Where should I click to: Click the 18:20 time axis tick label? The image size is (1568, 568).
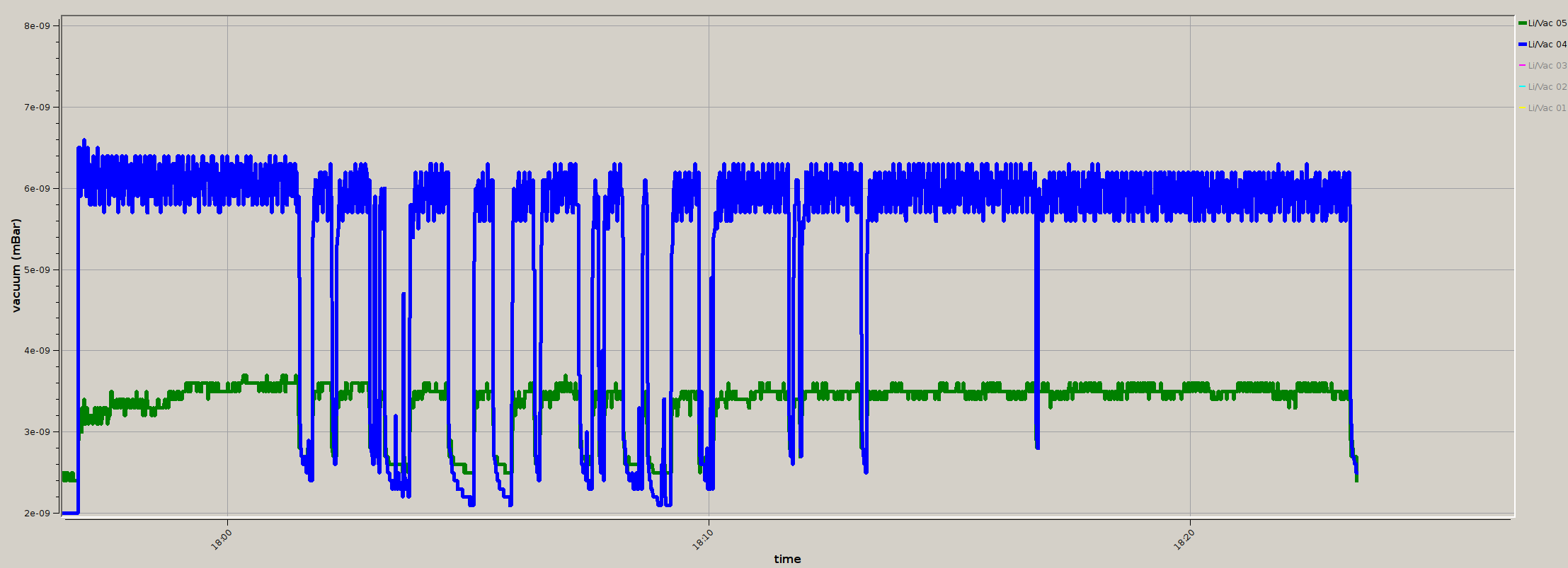point(1185,540)
